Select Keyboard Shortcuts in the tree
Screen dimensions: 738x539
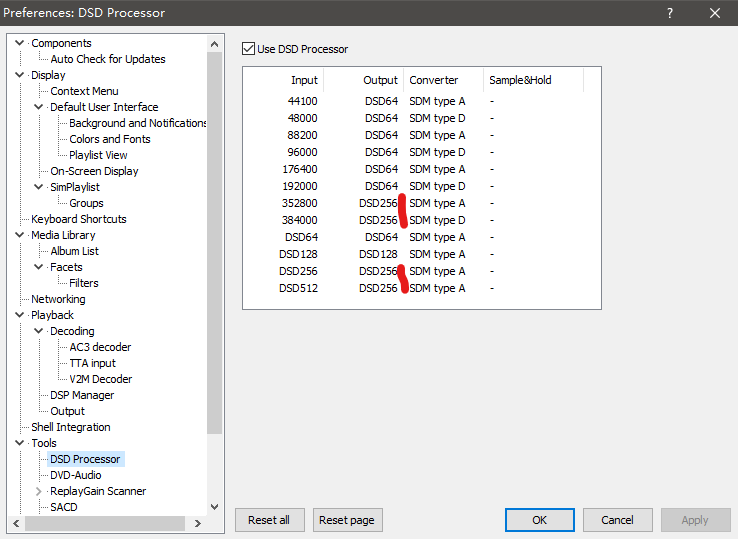pyautogui.click(x=78, y=219)
